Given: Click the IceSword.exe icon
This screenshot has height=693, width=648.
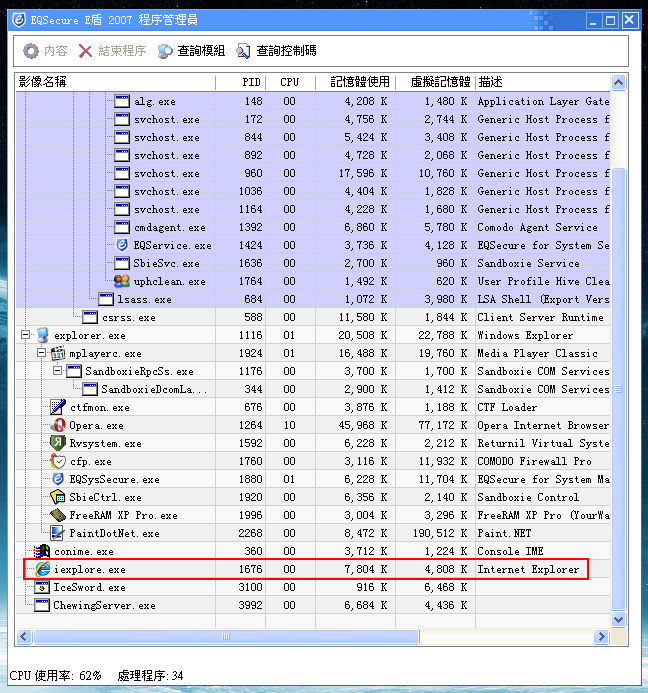Looking at the screenshot, I should pos(42,587).
